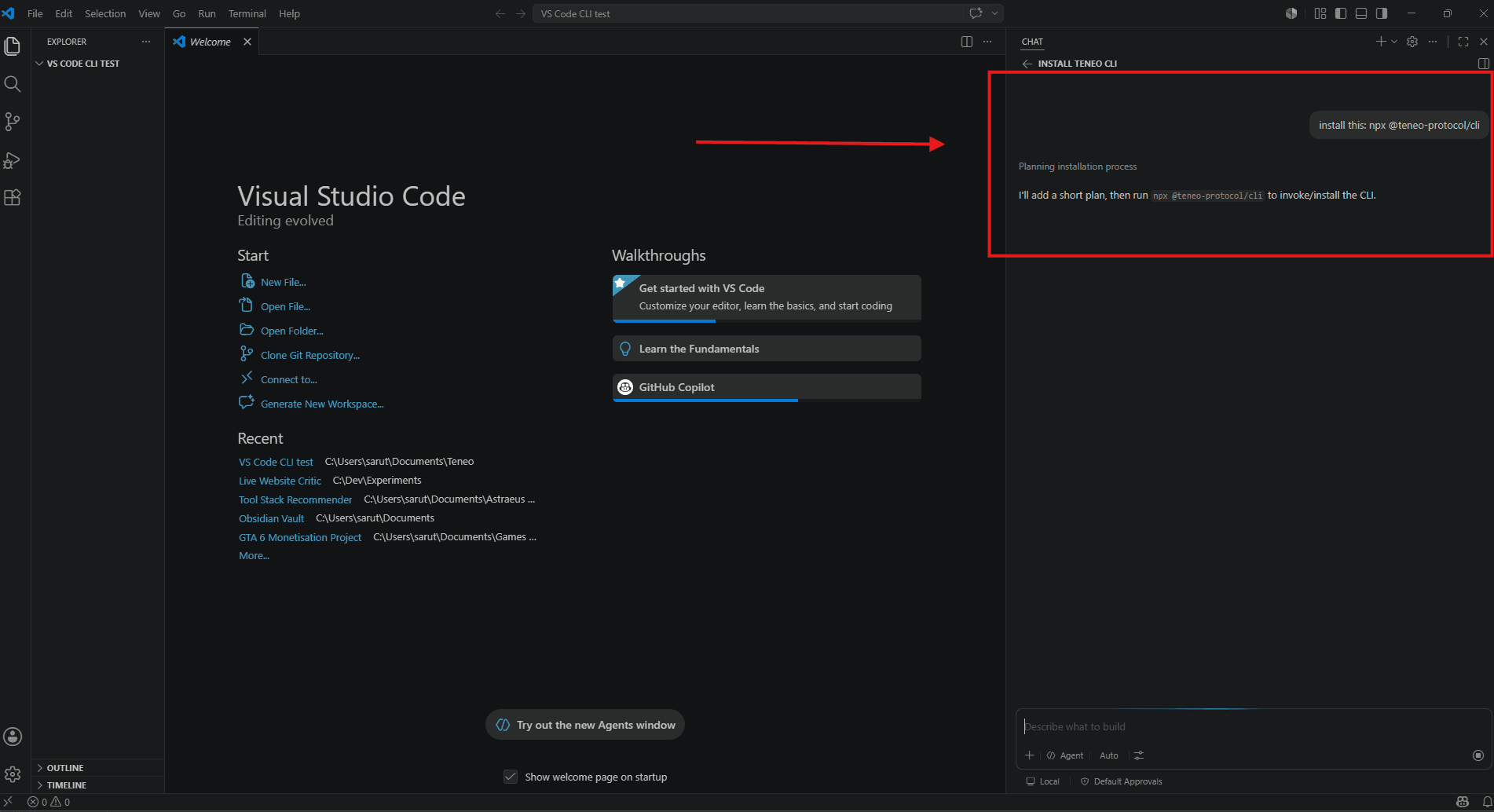Open the Run and Debug view
Screen dimensions: 1494x812
point(13,160)
